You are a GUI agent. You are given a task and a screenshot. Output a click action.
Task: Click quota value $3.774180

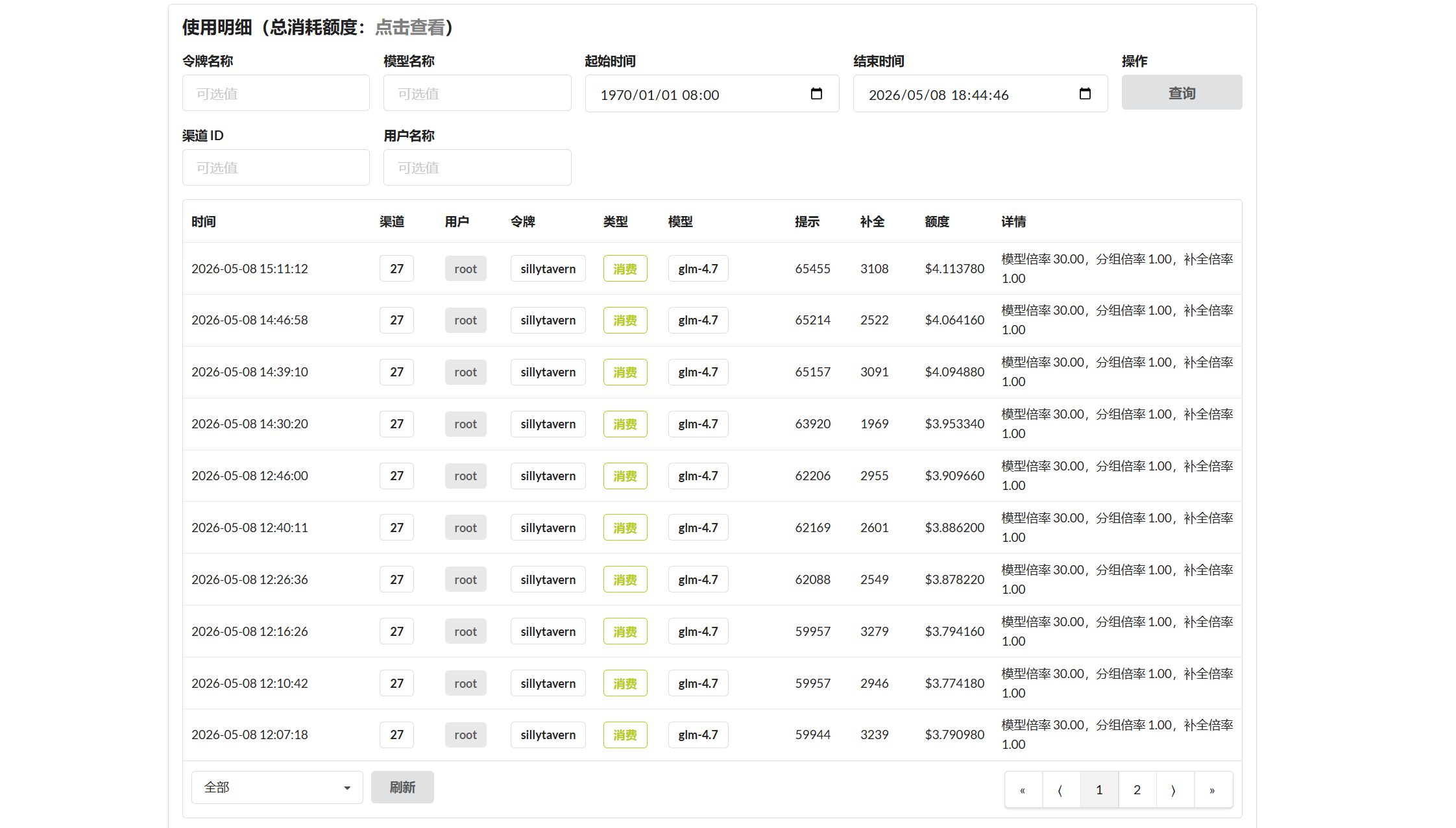tap(954, 683)
